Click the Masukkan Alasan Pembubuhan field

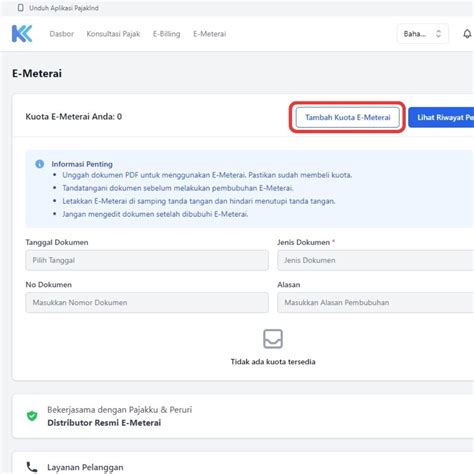pyautogui.click(x=376, y=303)
